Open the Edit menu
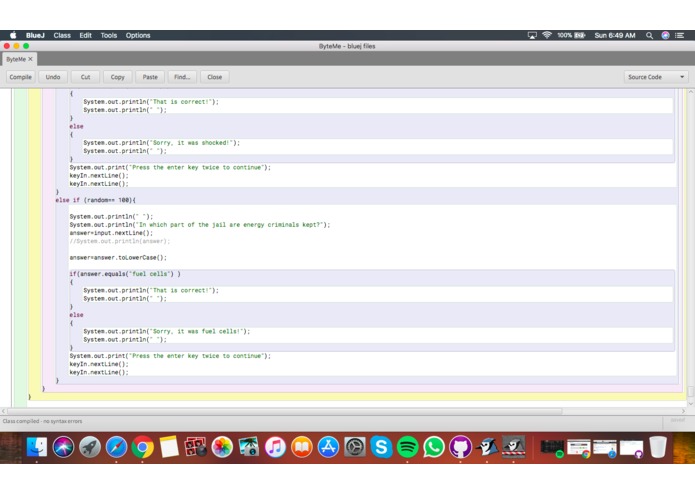 pos(86,35)
